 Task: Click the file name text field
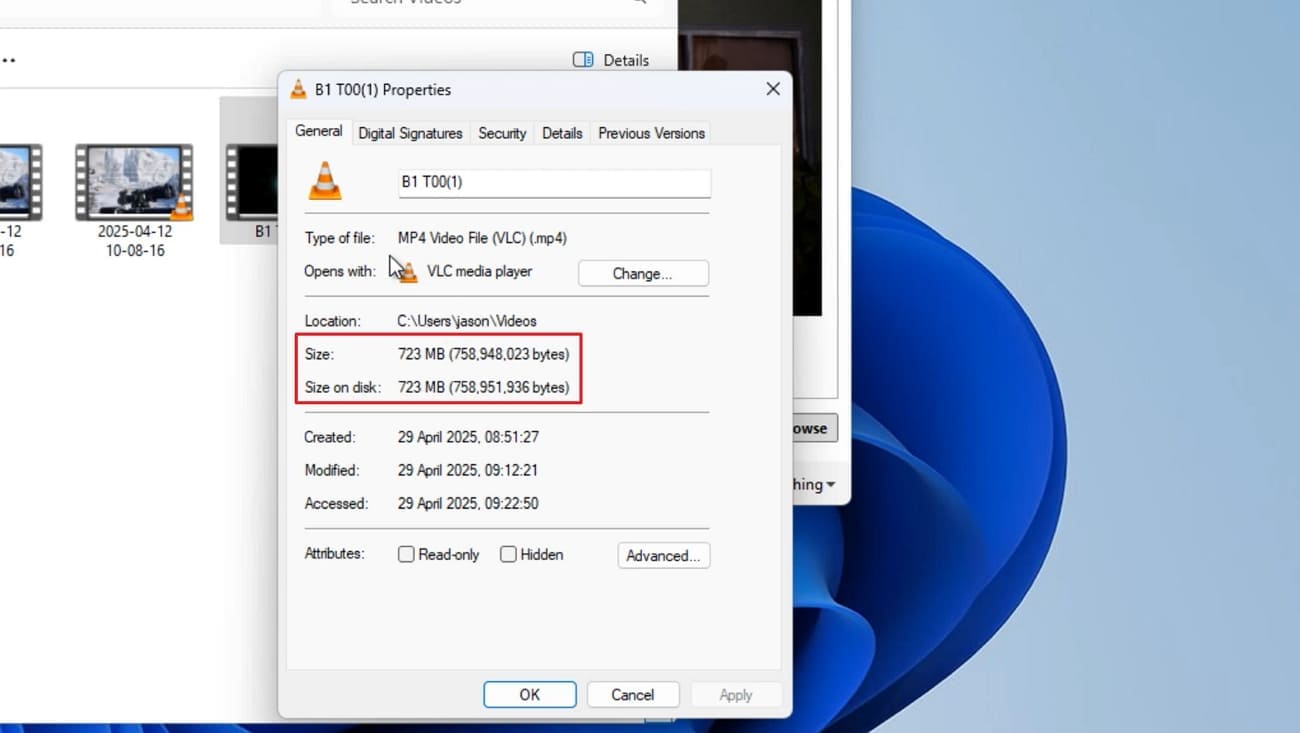pos(553,183)
